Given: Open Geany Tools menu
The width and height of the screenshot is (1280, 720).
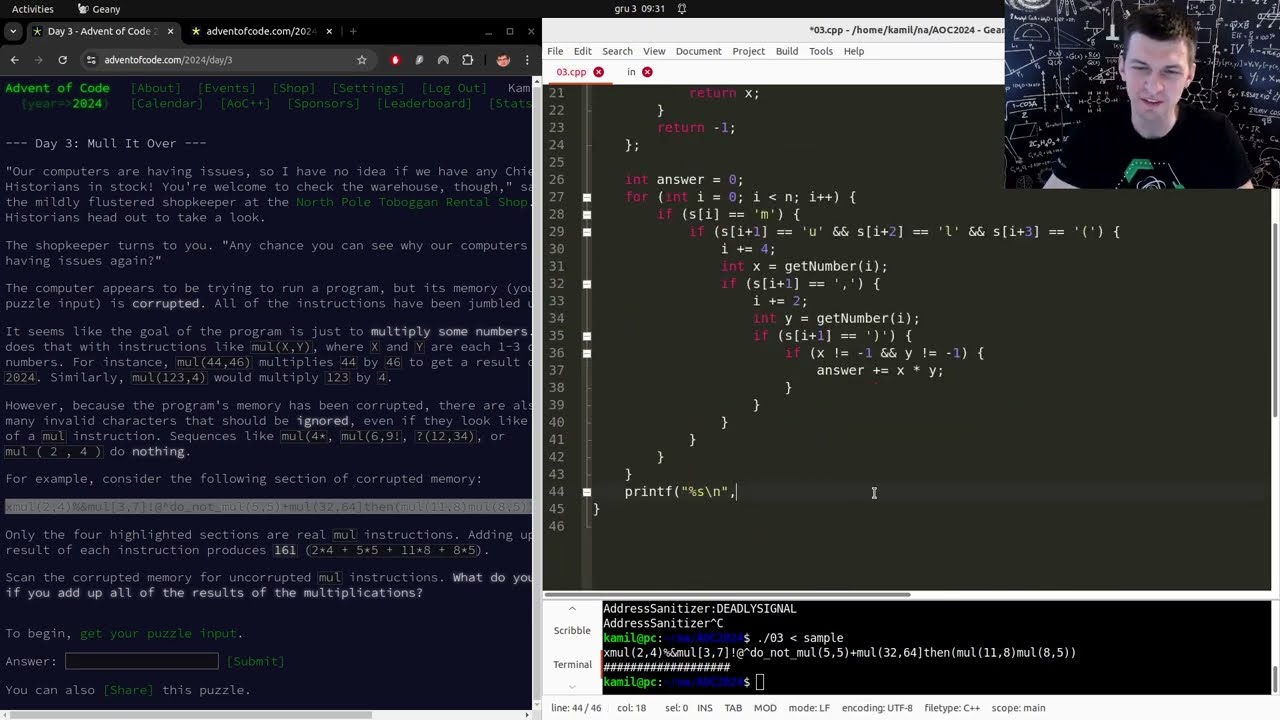Looking at the screenshot, I should pos(821,51).
